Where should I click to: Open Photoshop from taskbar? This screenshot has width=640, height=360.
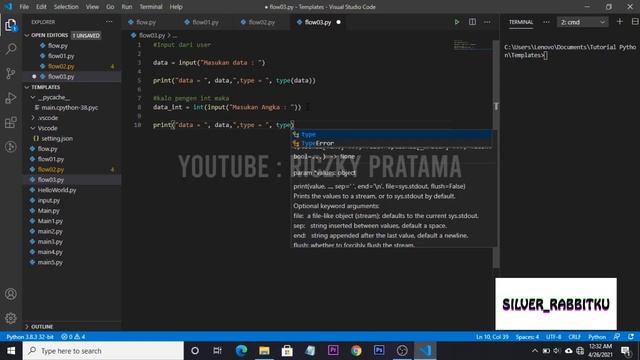point(379,351)
